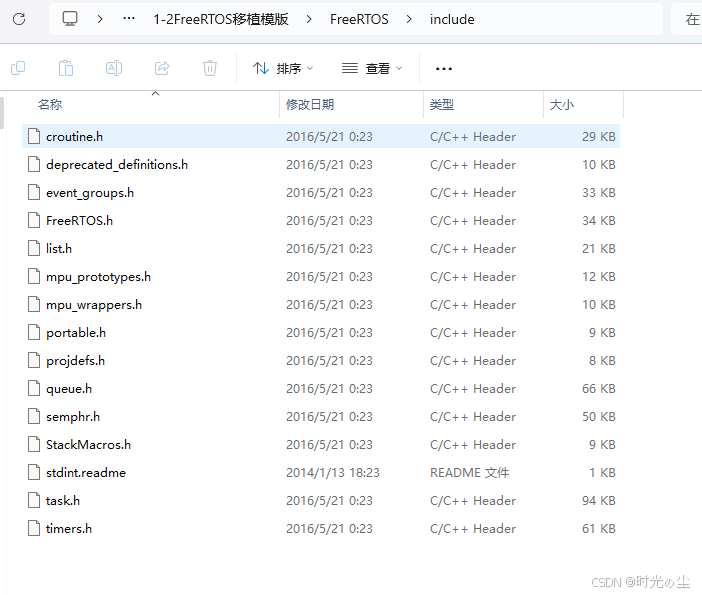Navigate to FreeRTOS folder in breadcrumb
Screen dimensions: 702x595
tap(359, 19)
